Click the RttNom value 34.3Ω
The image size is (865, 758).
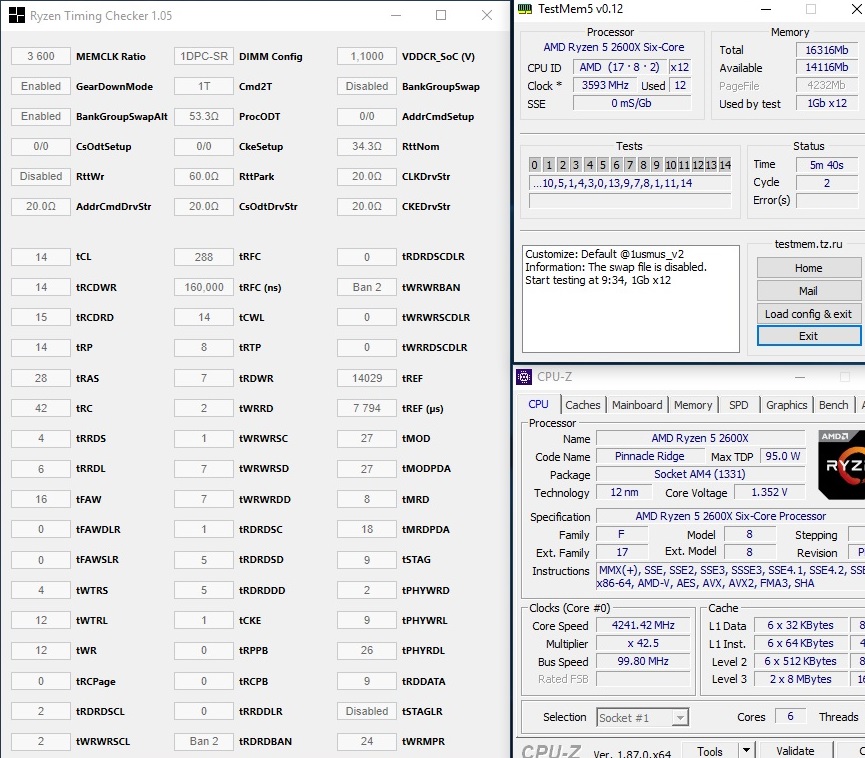pyautogui.click(x=367, y=147)
